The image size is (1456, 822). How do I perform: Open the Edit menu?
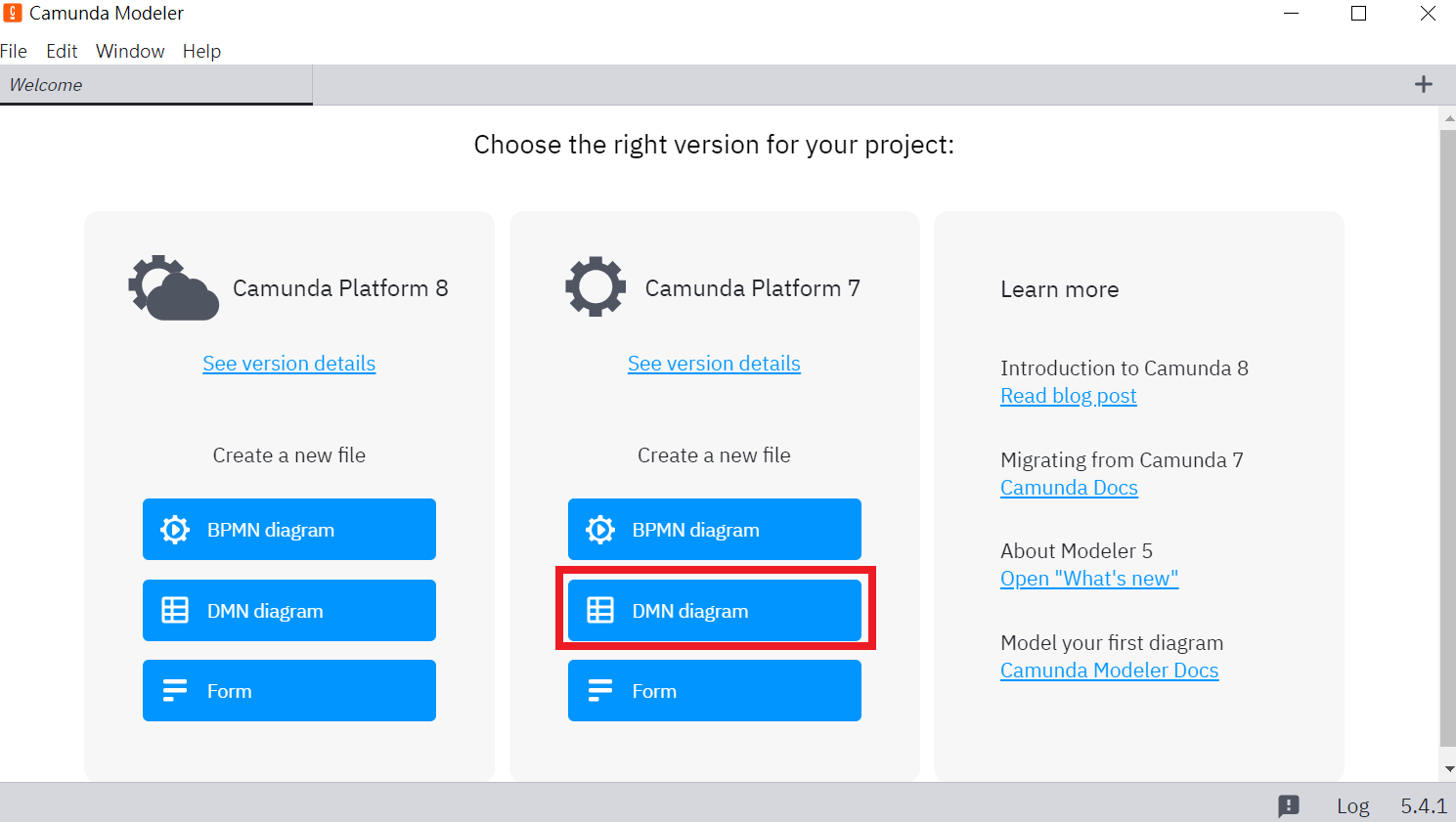(62, 51)
